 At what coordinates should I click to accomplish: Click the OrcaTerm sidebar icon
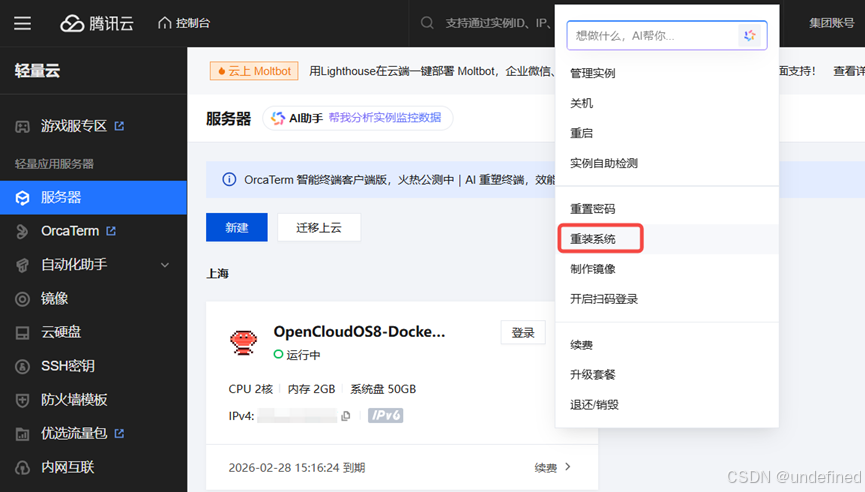tap(22, 232)
